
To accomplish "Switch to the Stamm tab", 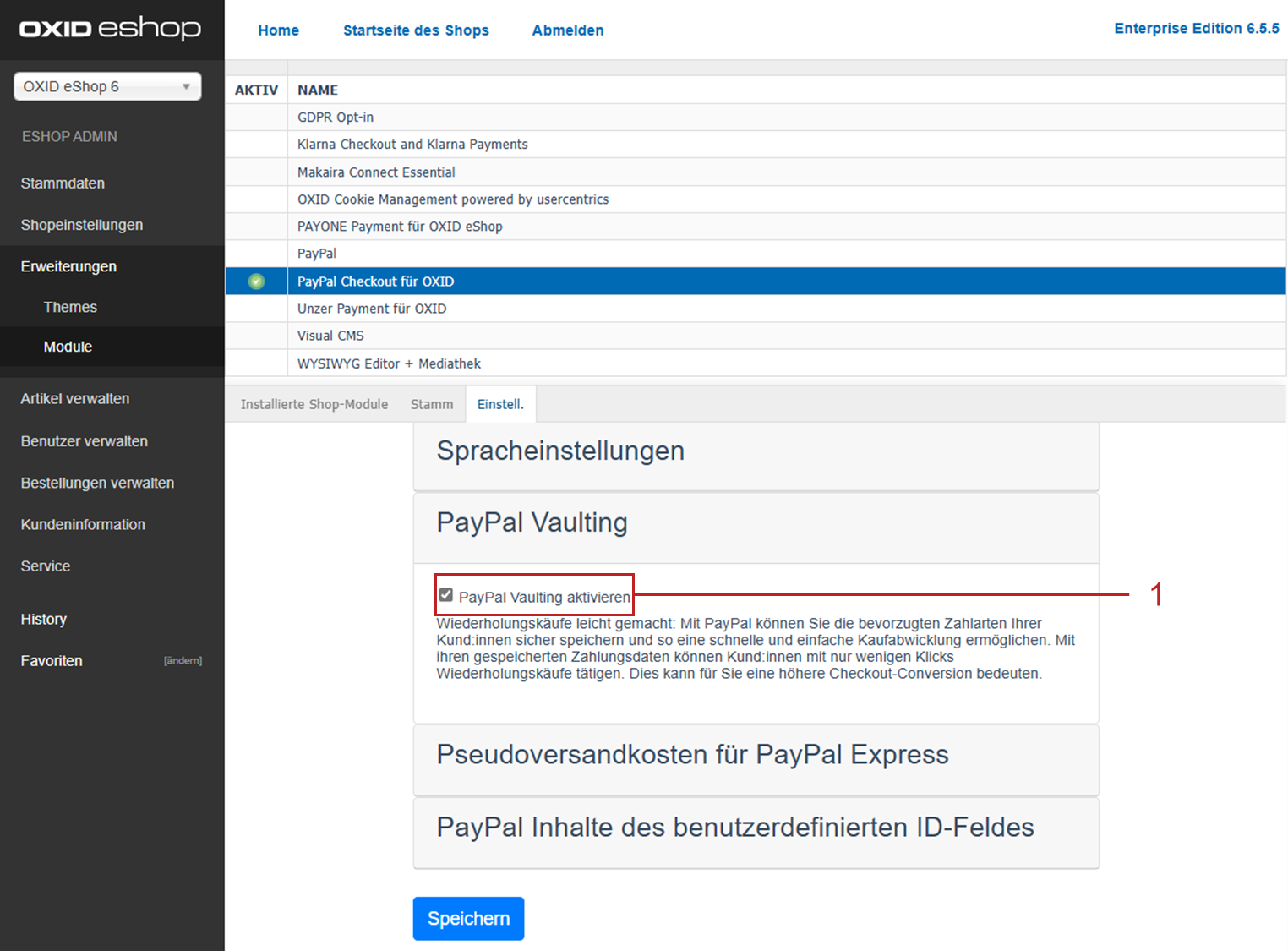I will point(431,404).
